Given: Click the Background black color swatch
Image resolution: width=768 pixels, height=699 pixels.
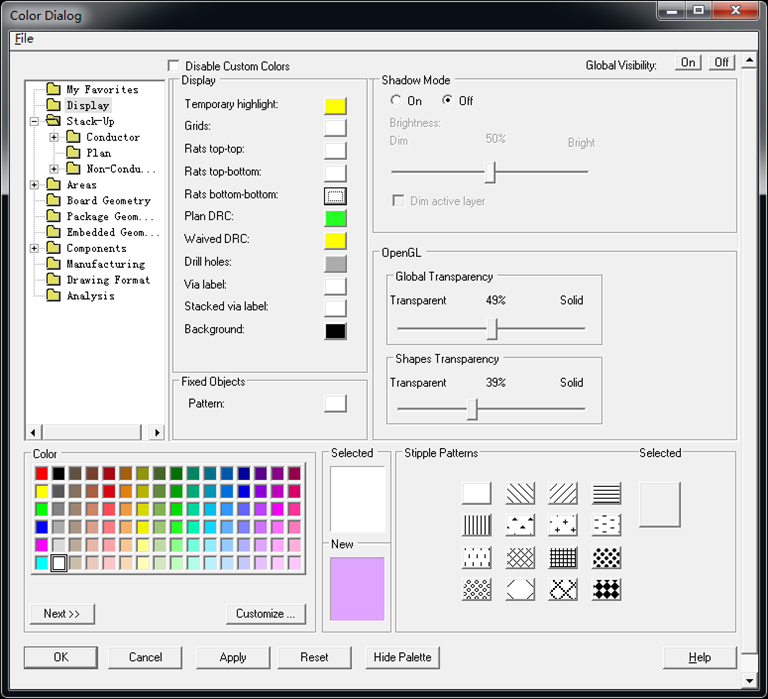Looking at the screenshot, I should tap(336, 331).
